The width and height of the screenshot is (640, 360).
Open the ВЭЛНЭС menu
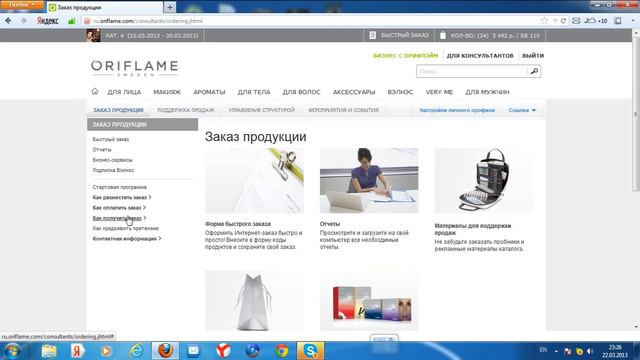click(400, 92)
